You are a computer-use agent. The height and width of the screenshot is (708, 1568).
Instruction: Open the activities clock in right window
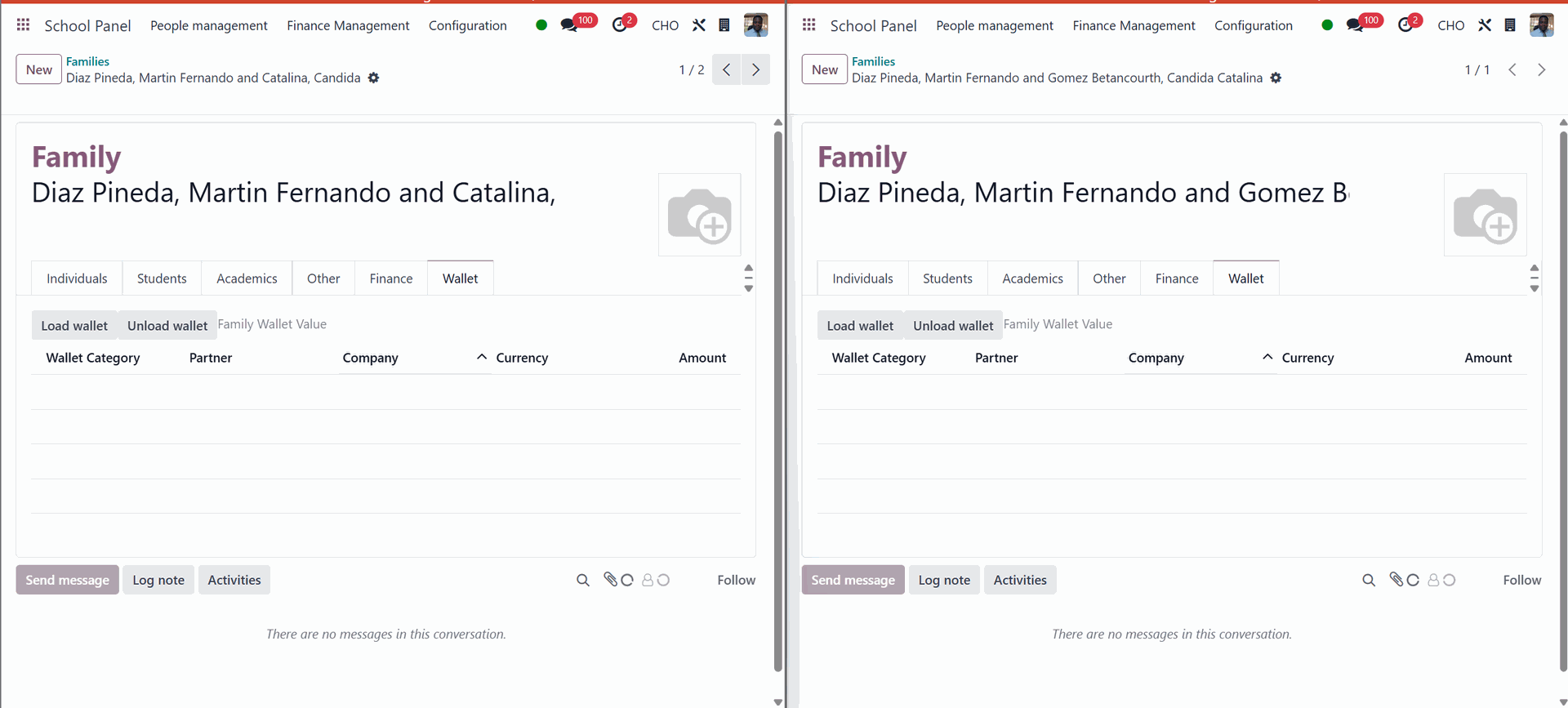coord(1405,25)
